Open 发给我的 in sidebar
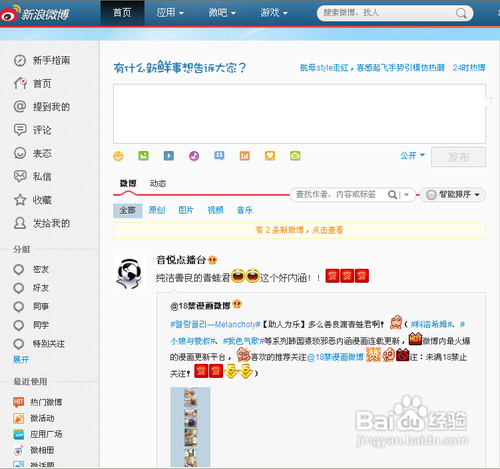Viewport: 500px width, 469px height. click(42, 223)
